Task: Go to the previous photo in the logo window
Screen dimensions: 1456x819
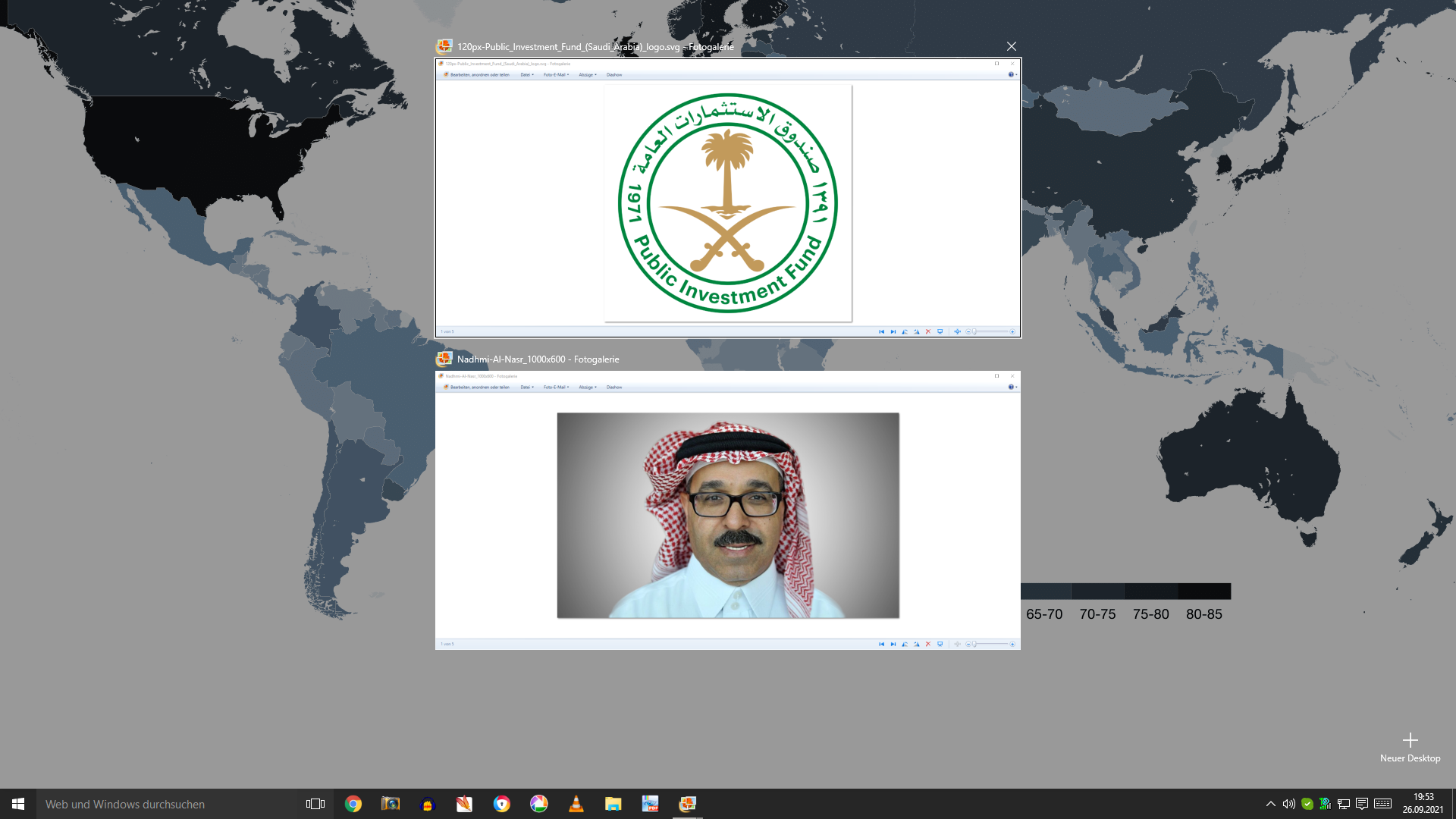Action: (881, 331)
